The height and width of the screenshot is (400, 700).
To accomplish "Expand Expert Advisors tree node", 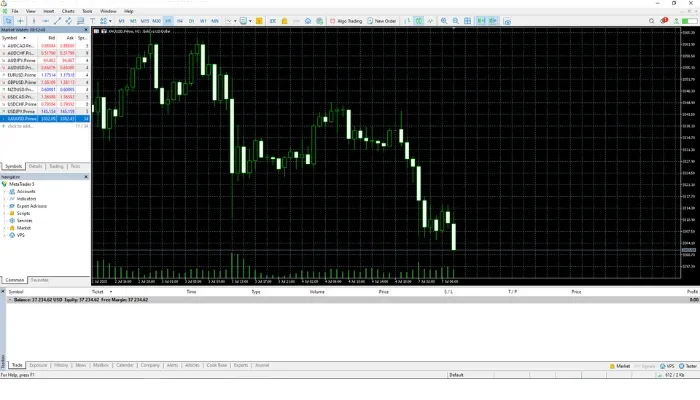I will pos(5,206).
